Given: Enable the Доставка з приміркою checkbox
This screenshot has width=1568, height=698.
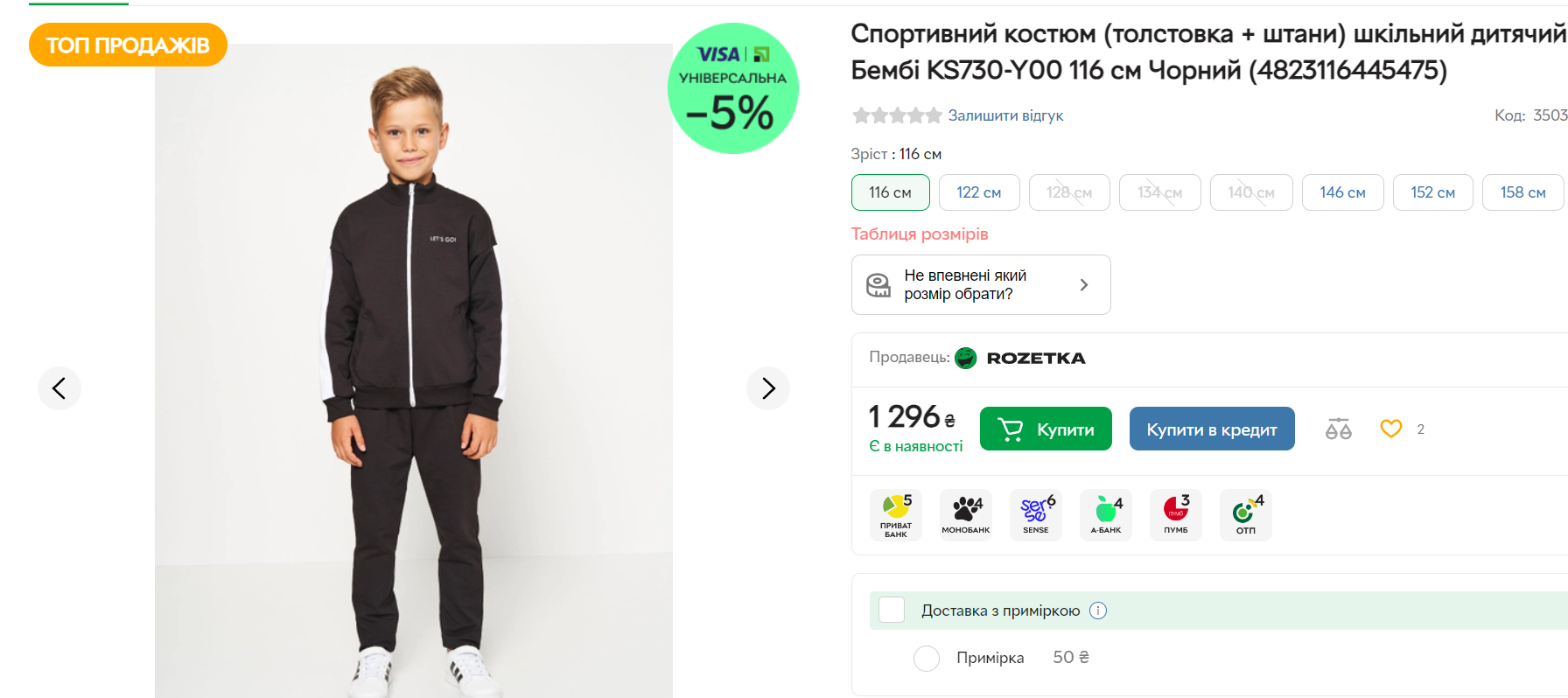Looking at the screenshot, I should coord(892,610).
